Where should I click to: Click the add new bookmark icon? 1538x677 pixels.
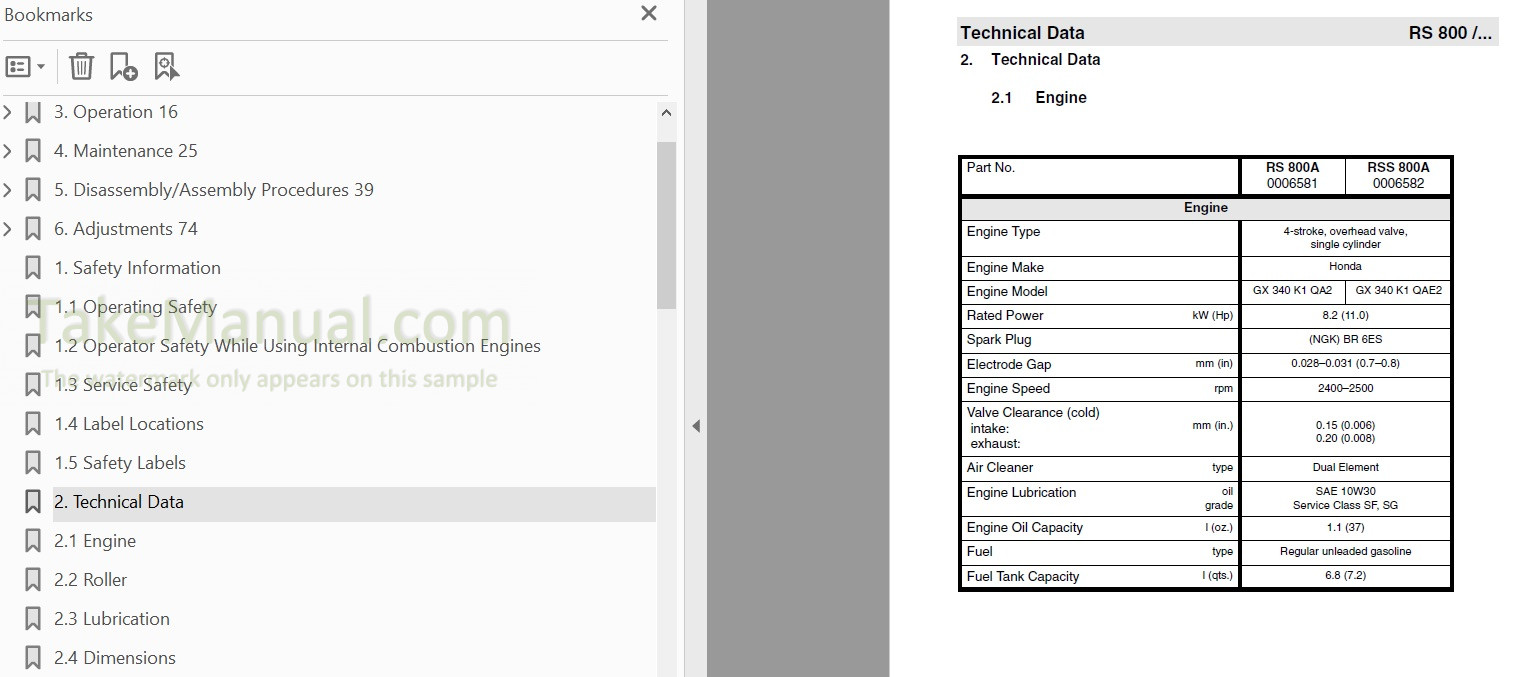click(123, 67)
